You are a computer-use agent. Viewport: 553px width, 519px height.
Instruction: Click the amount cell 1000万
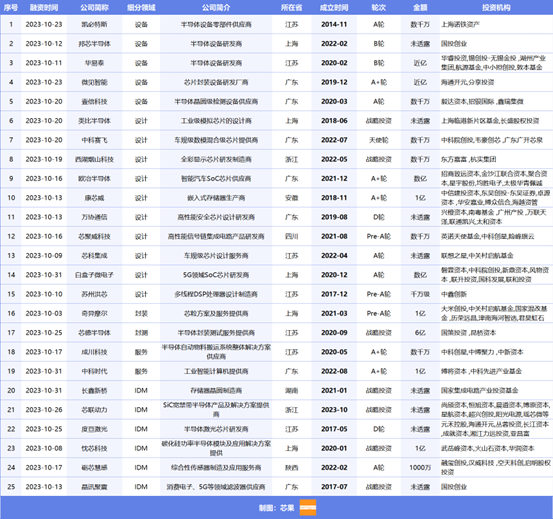click(420, 468)
